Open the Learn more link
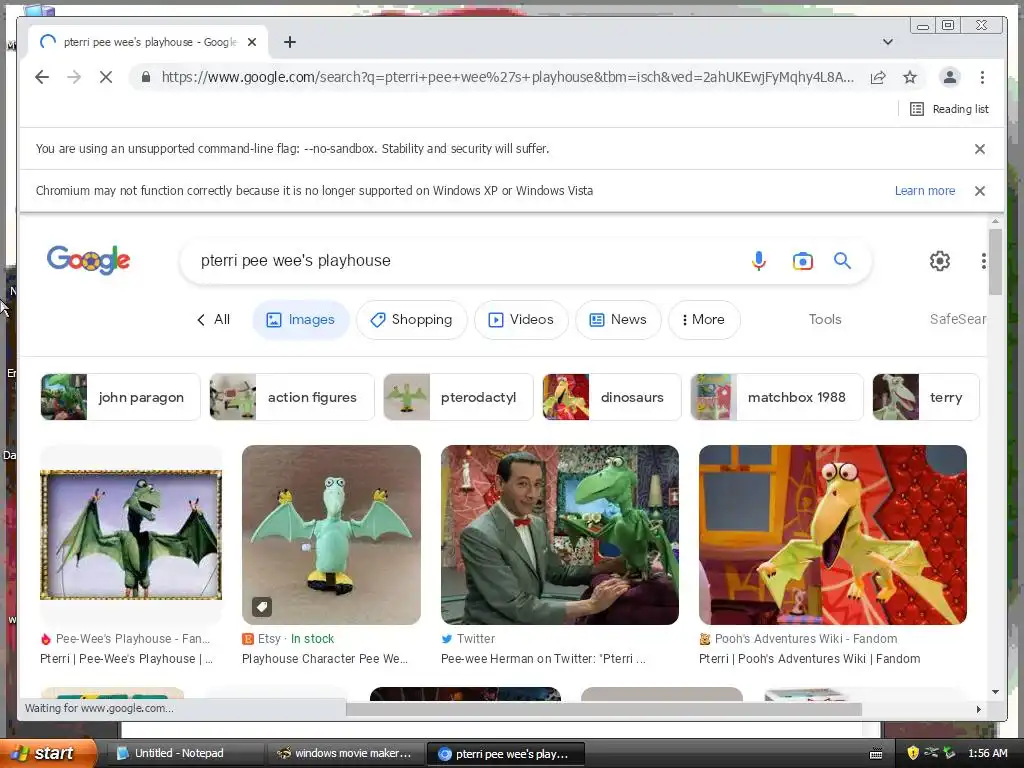Image resolution: width=1024 pixels, height=768 pixels. [925, 191]
